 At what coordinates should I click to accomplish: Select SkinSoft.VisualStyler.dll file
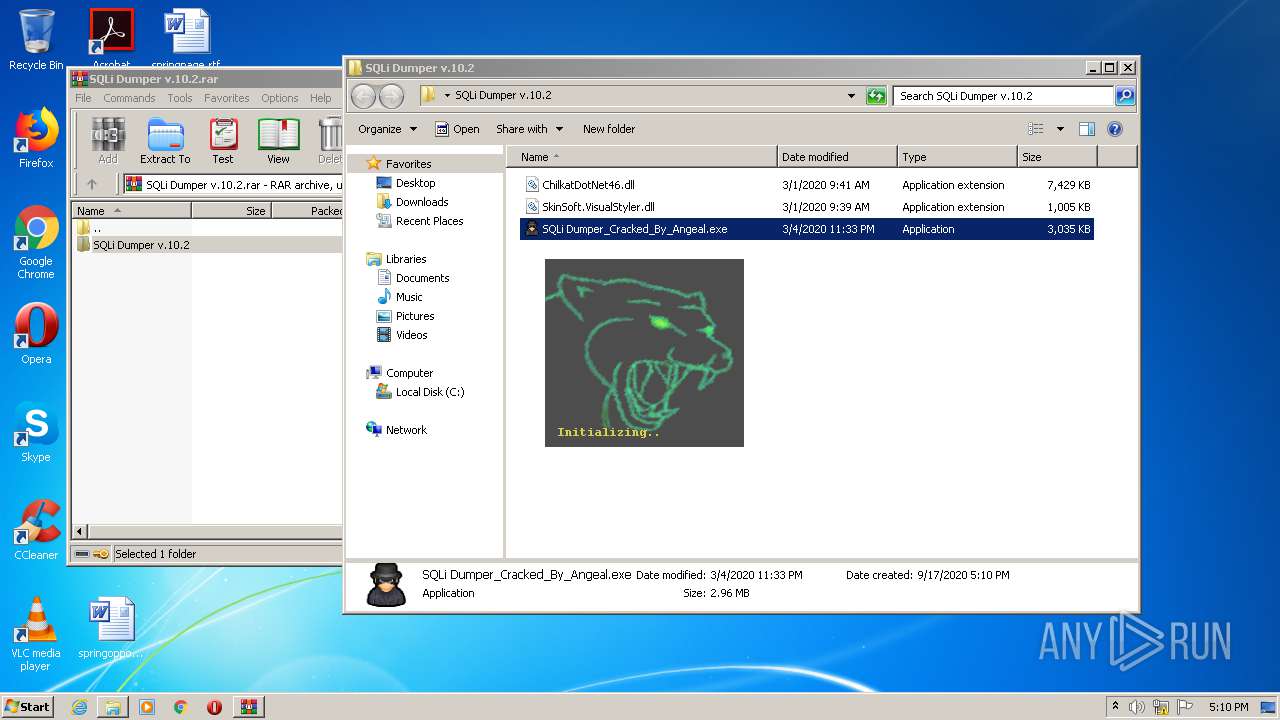pyautogui.click(x=806, y=207)
